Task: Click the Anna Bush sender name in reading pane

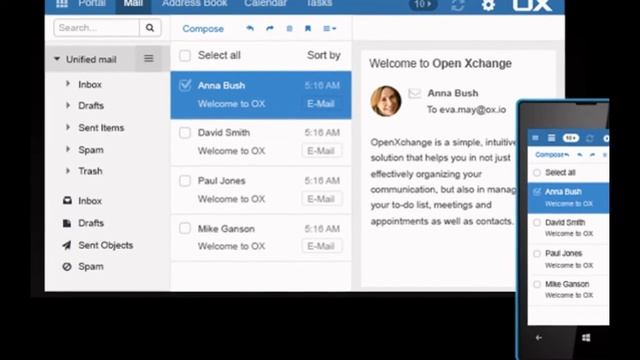Action: point(453,93)
